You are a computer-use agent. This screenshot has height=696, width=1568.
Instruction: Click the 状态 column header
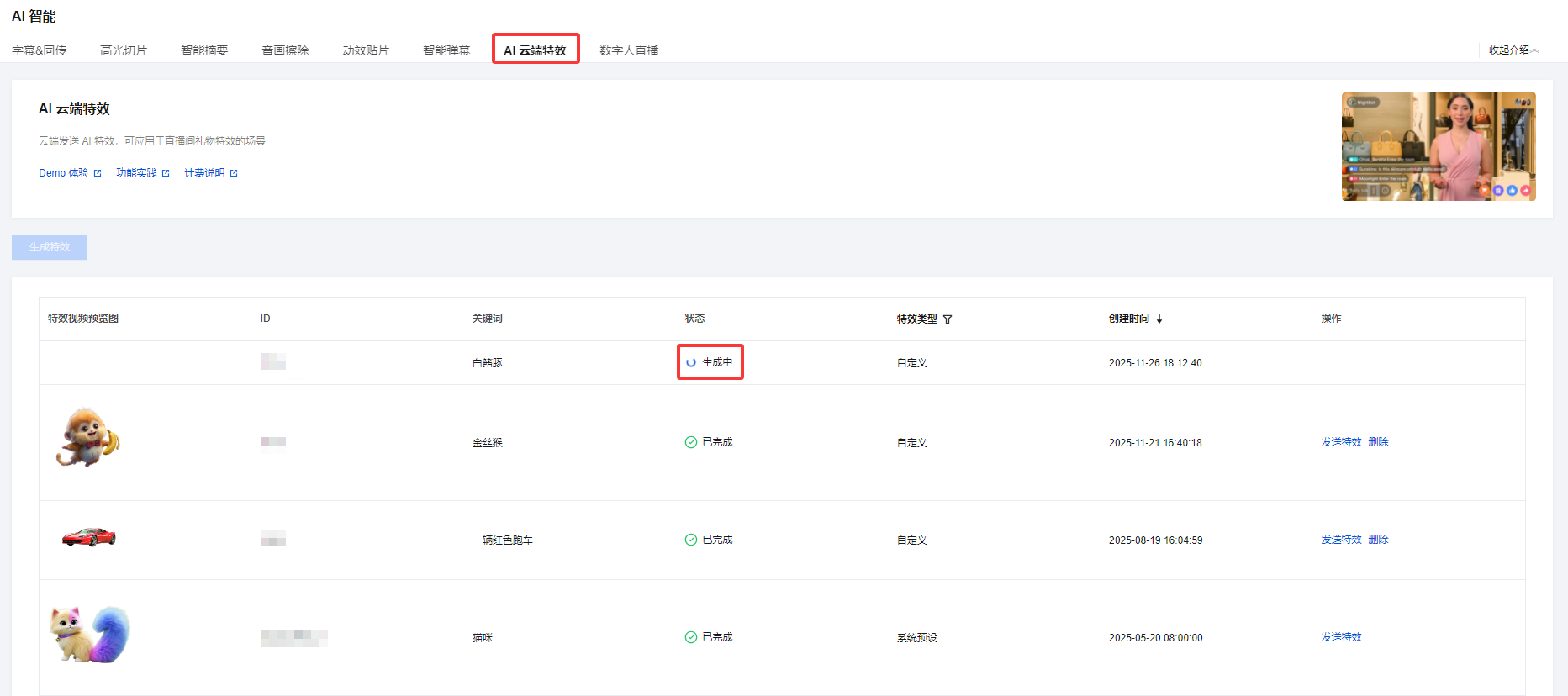pyautogui.click(x=694, y=319)
